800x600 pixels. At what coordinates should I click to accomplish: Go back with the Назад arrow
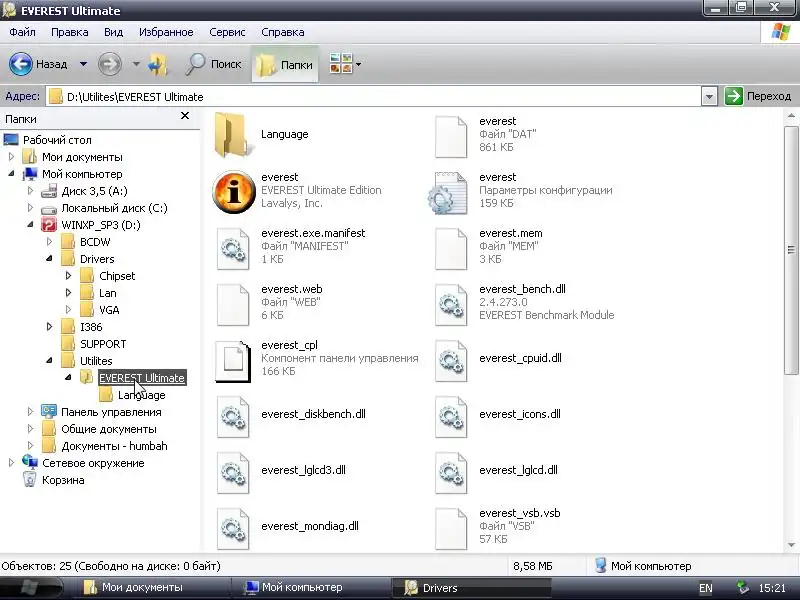tap(21, 64)
